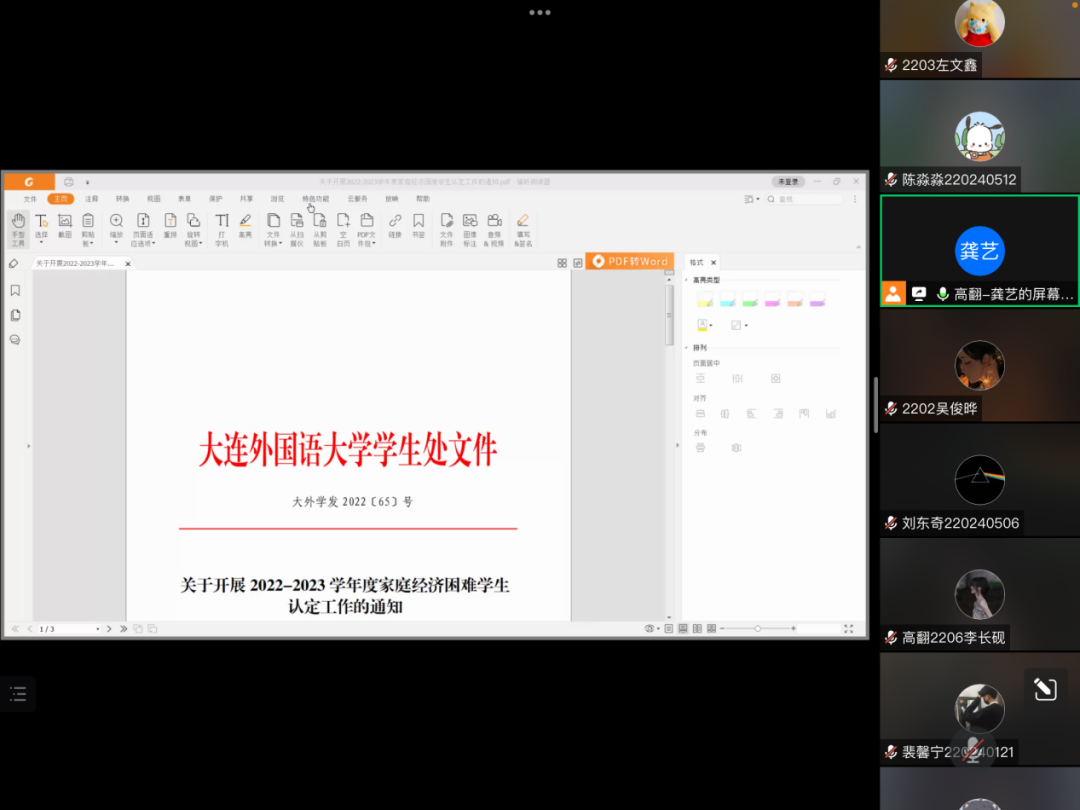Click the 未登录 sign-in button
Image resolution: width=1080 pixels, height=810 pixels.
pos(788,182)
